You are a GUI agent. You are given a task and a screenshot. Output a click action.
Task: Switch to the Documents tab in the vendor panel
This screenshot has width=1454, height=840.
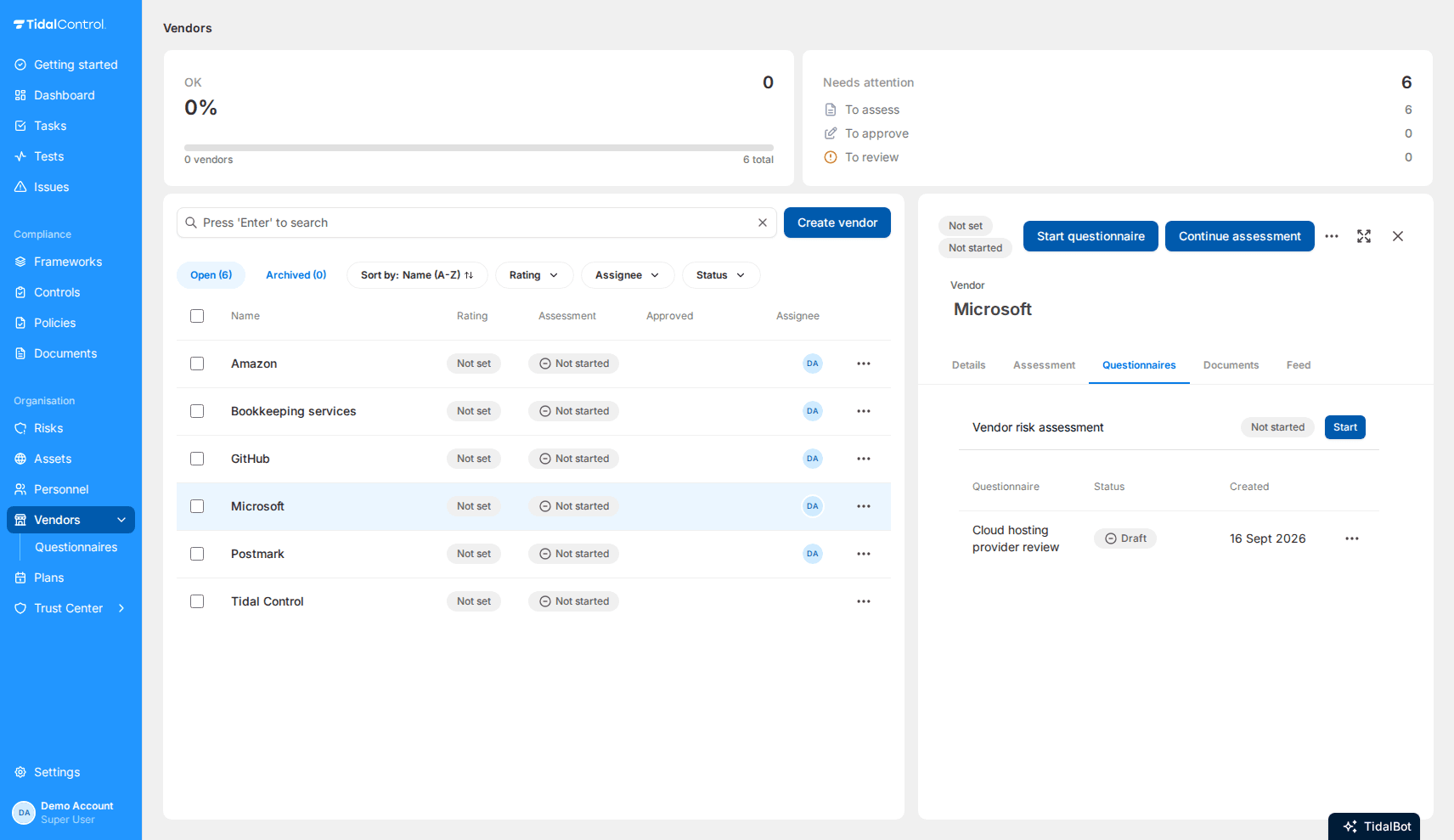pos(1231,365)
